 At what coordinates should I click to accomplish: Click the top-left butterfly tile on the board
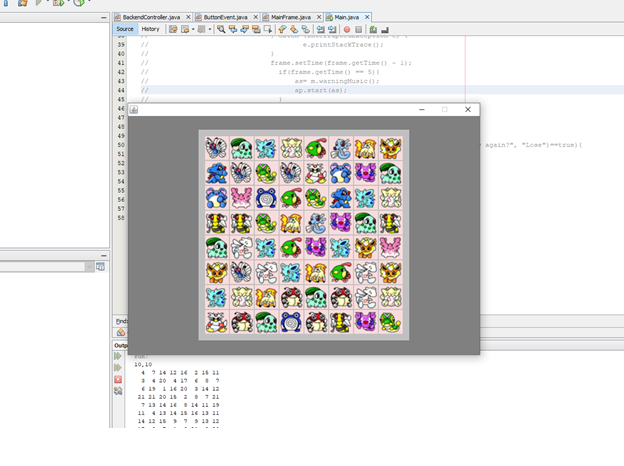click(216, 147)
